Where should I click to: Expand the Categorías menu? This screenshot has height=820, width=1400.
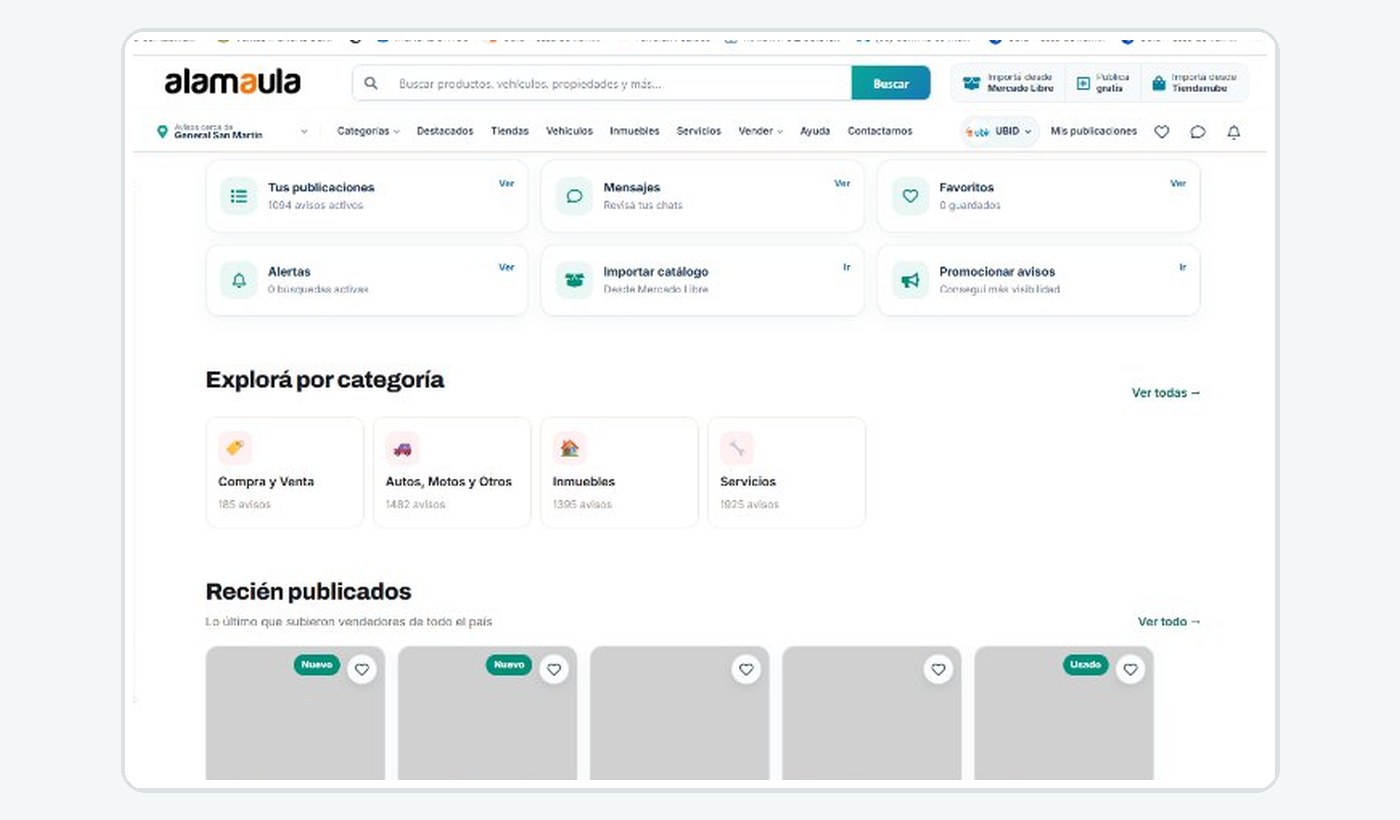tap(368, 131)
